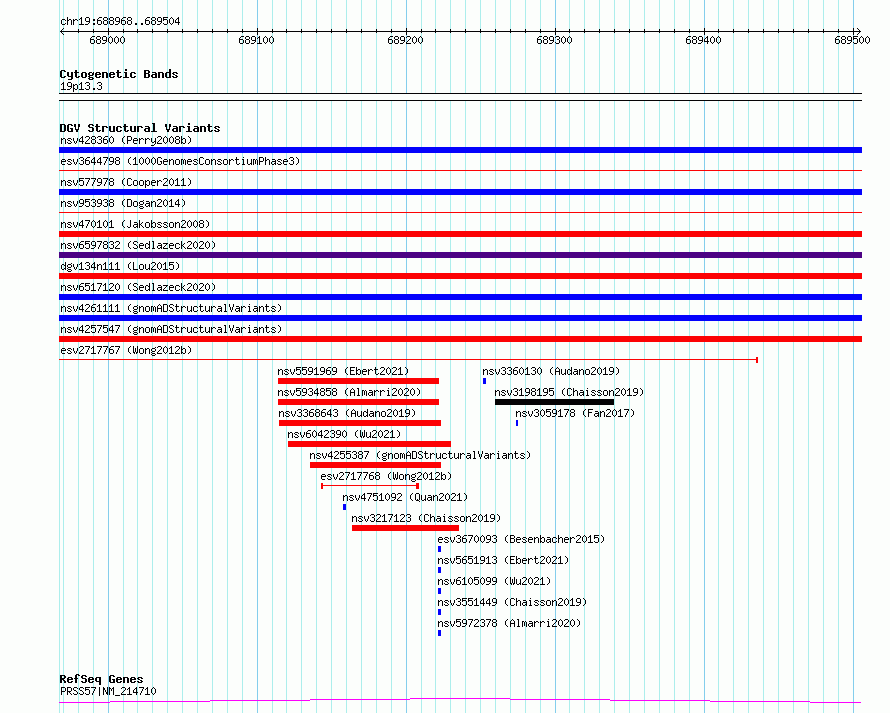Select the blue marker under esv3670093
Screen dimensions: 890x713
pos(439,549)
